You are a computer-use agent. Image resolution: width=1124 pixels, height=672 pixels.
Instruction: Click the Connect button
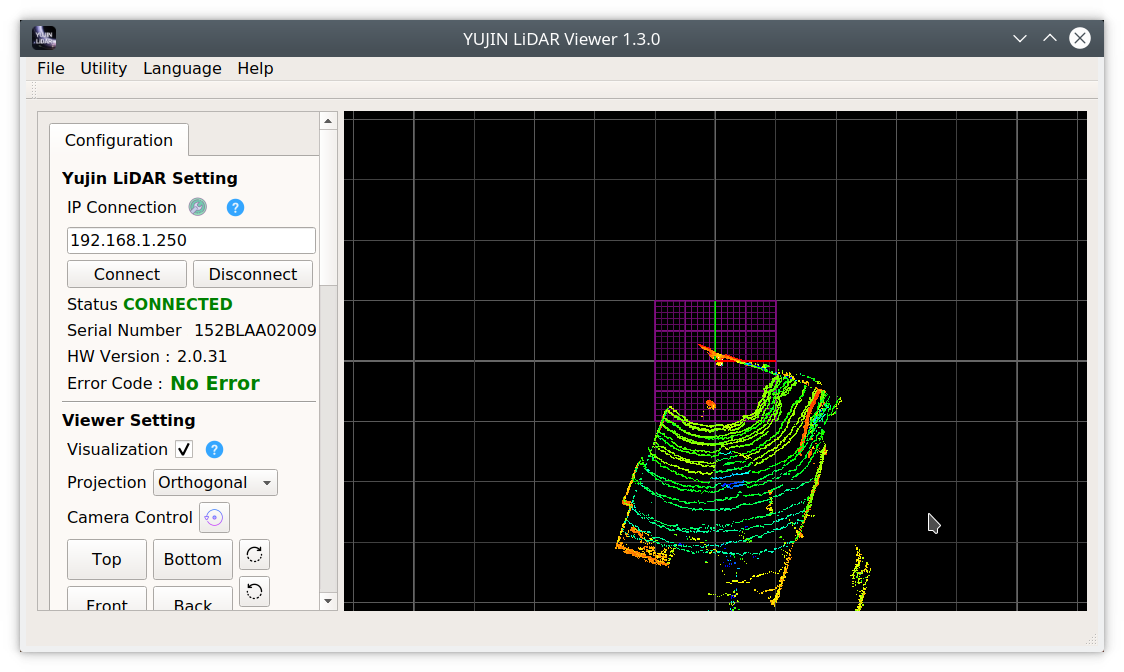pos(127,274)
